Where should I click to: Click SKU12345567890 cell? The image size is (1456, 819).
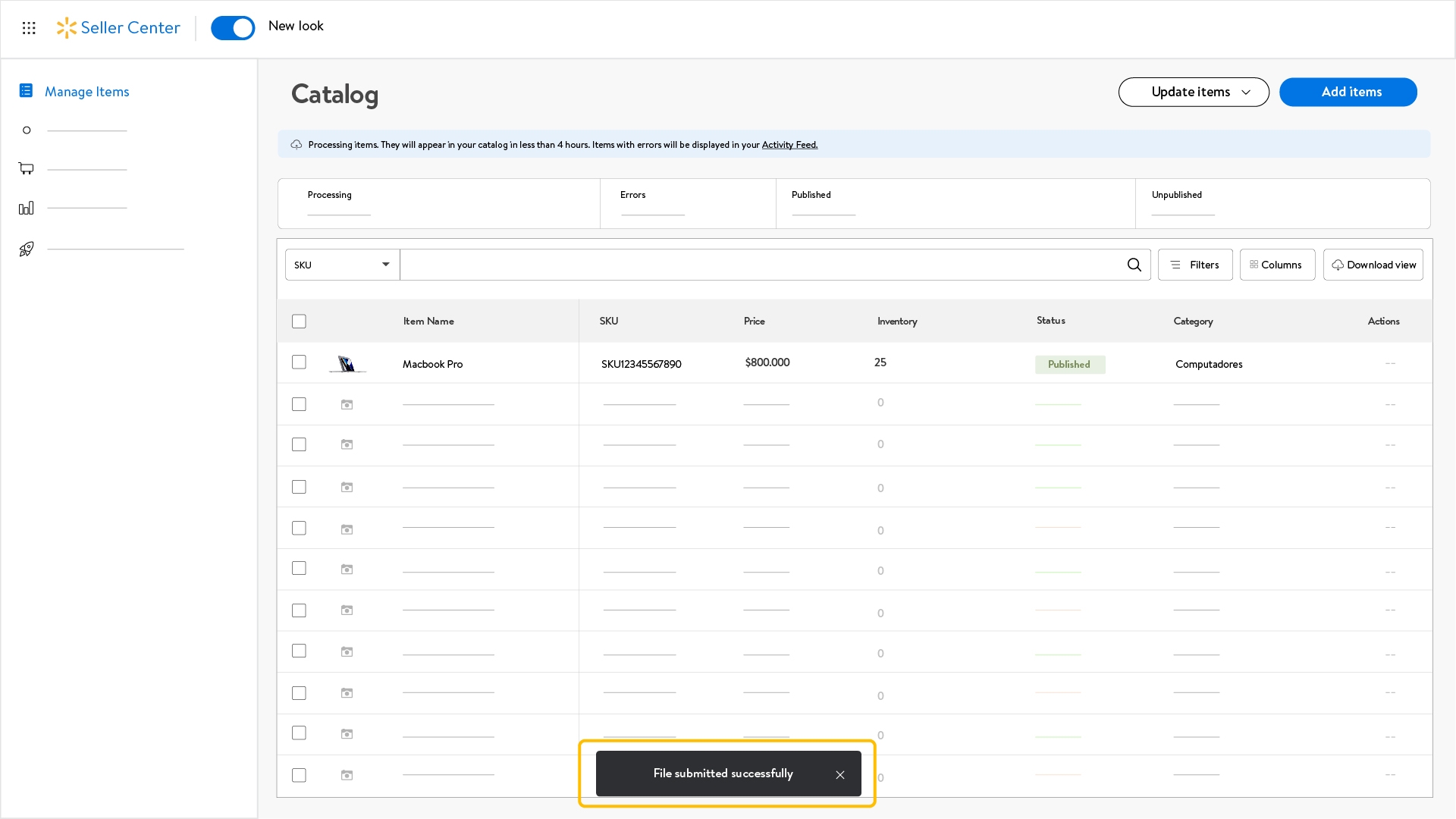pyautogui.click(x=642, y=364)
